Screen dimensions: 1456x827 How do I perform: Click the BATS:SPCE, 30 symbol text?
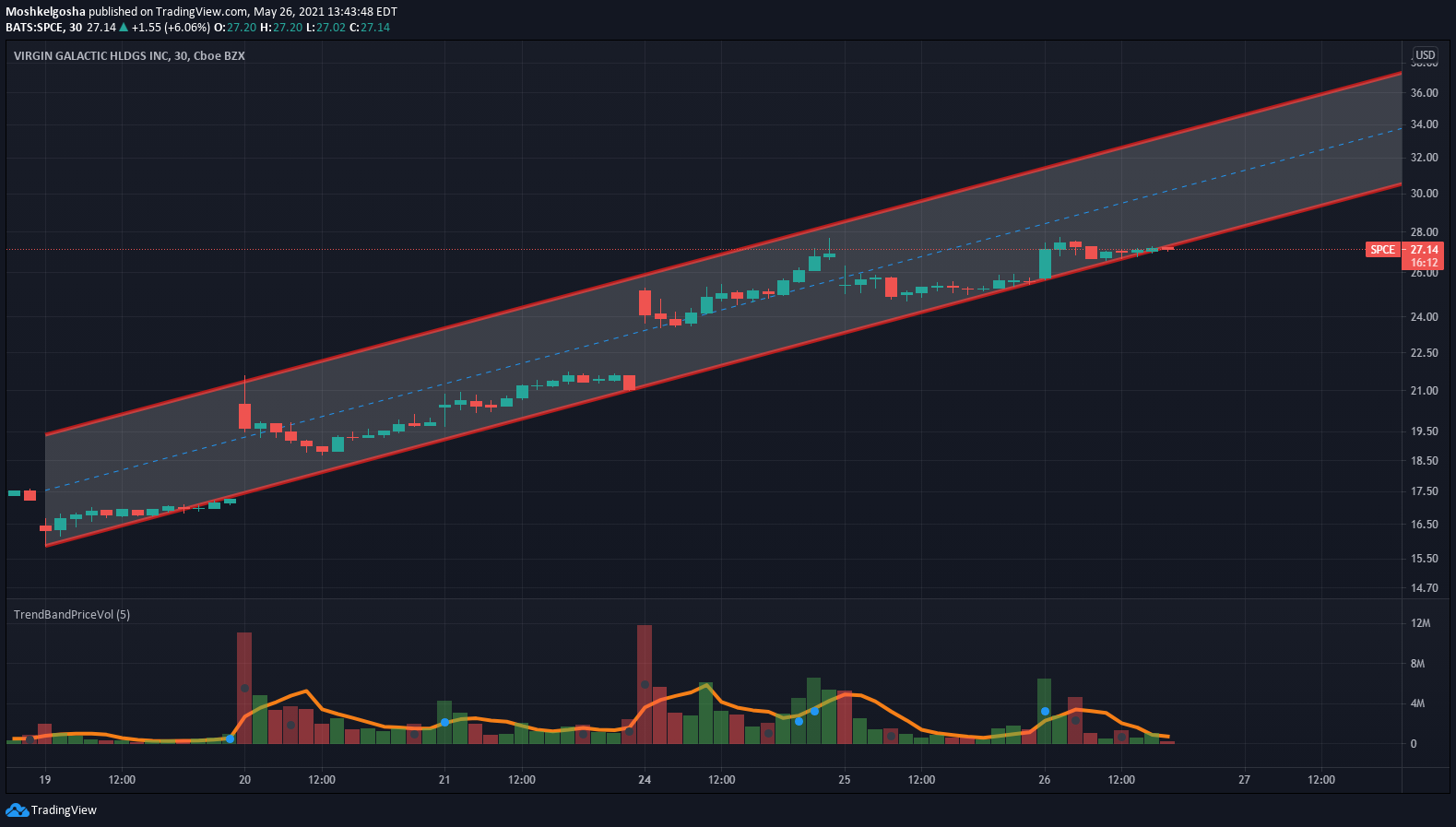(43, 28)
